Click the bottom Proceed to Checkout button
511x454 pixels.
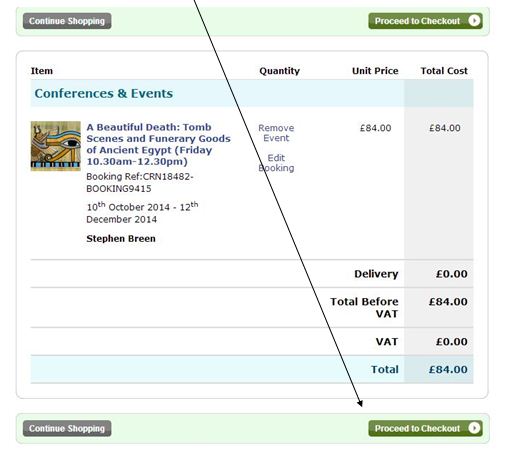425,428
